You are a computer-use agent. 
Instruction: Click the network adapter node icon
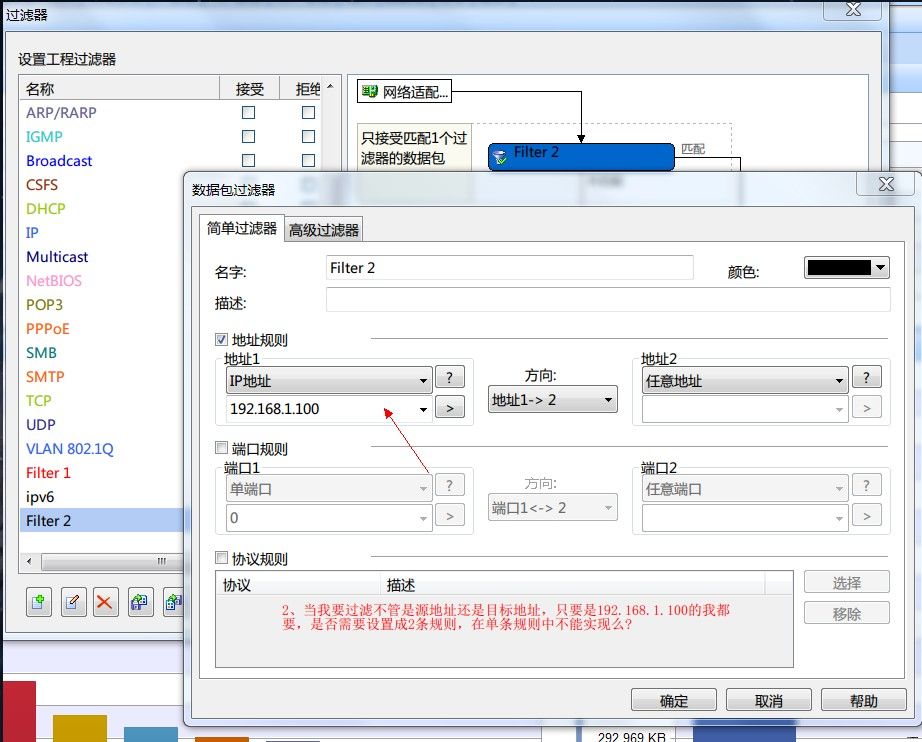[370, 93]
